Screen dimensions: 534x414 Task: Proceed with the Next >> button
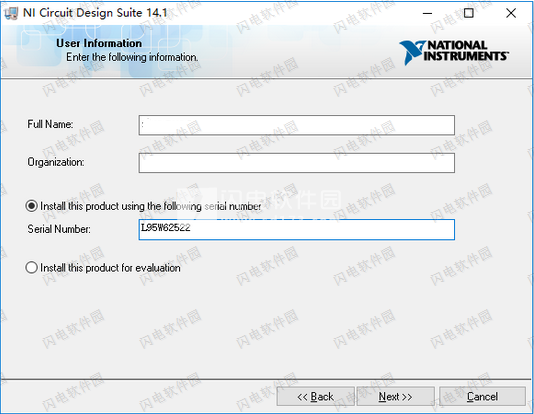pyautogui.click(x=395, y=396)
